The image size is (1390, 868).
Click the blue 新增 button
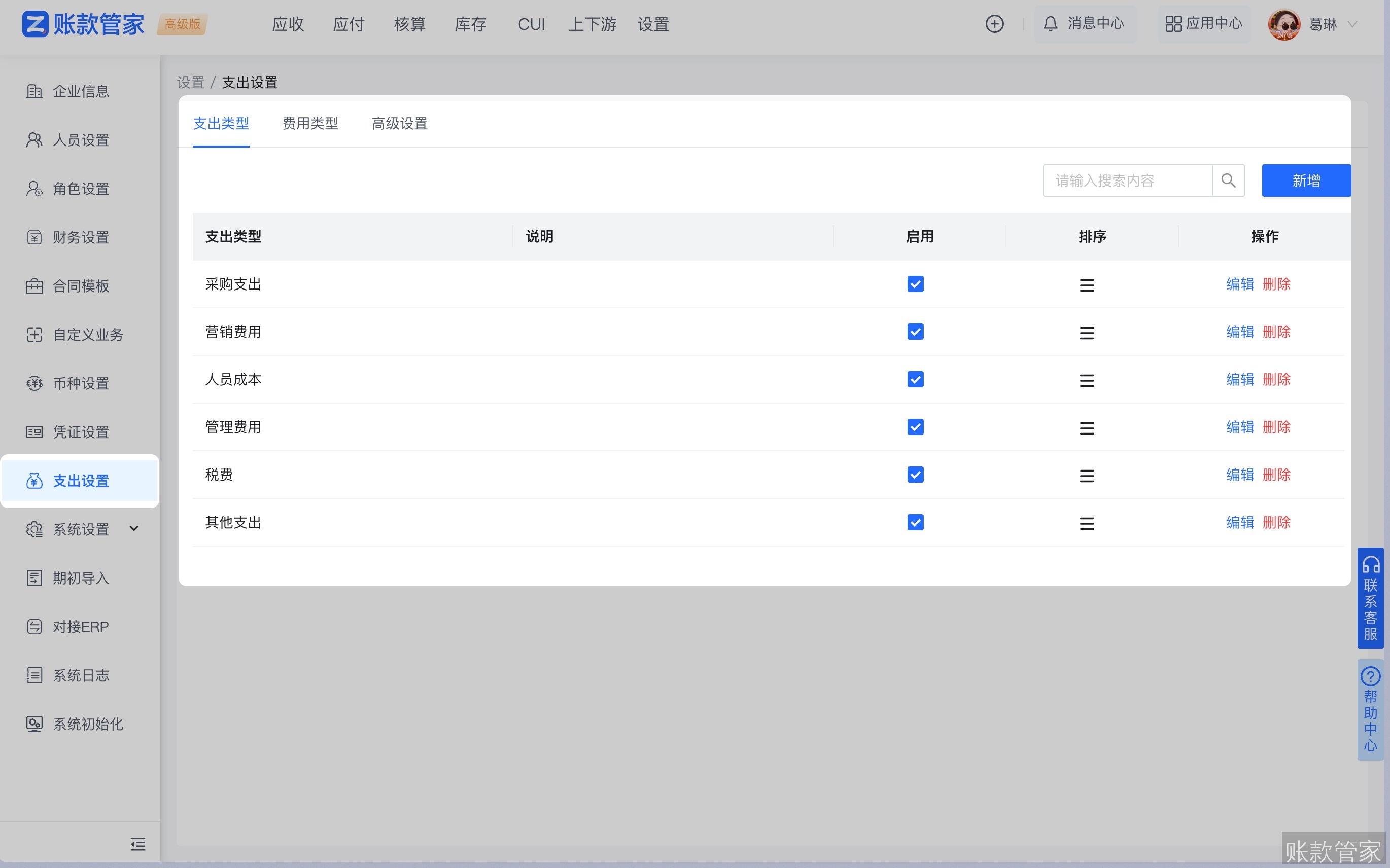coord(1306,181)
